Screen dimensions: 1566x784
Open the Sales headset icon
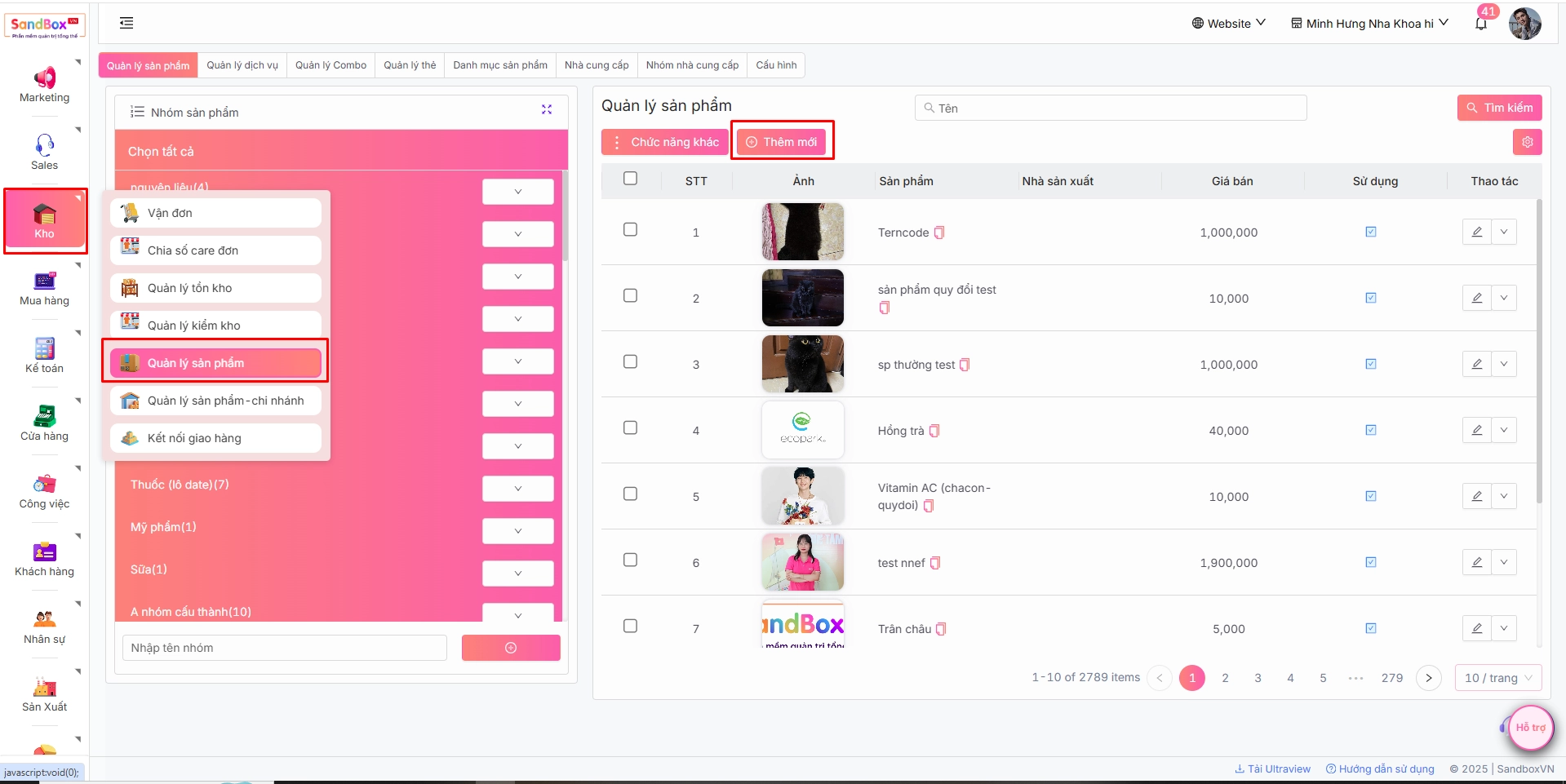(44, 145)
